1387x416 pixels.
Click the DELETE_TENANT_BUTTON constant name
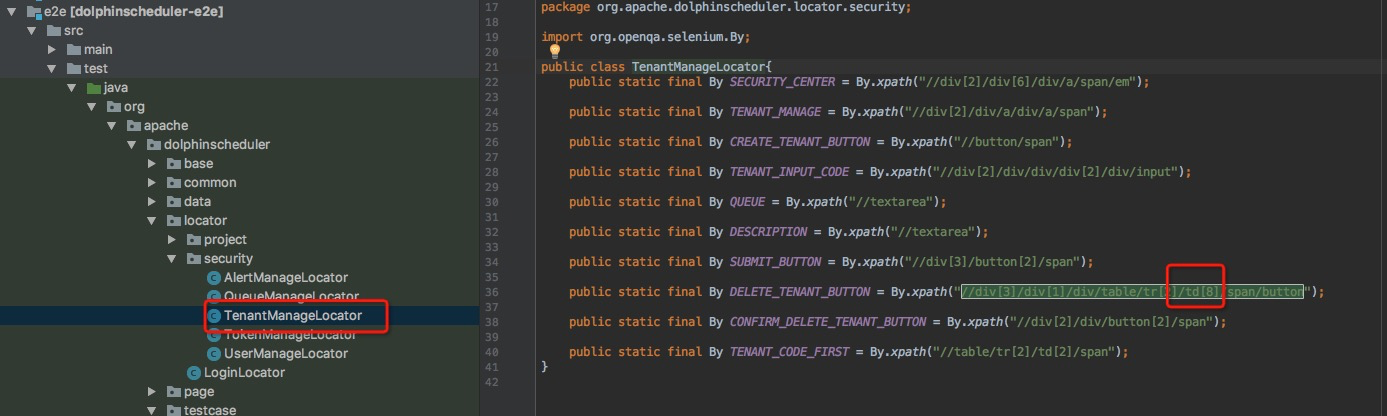click(x=800, y=292)
